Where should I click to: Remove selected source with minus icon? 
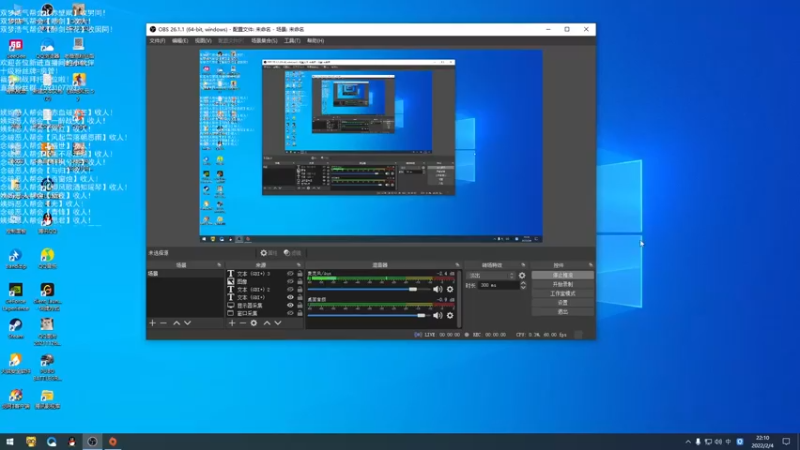[243, 323]
